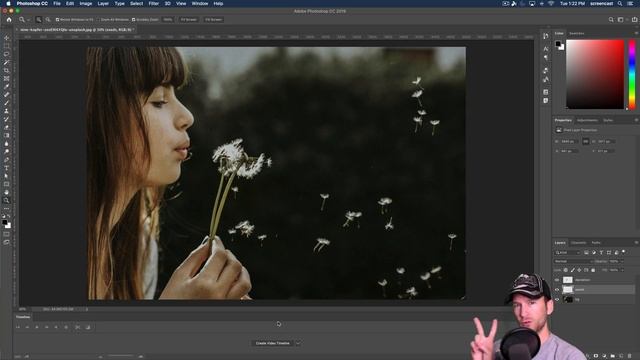Select the Path Selection tool
Viewport: 640px width, 360px height.
(7, 176)
